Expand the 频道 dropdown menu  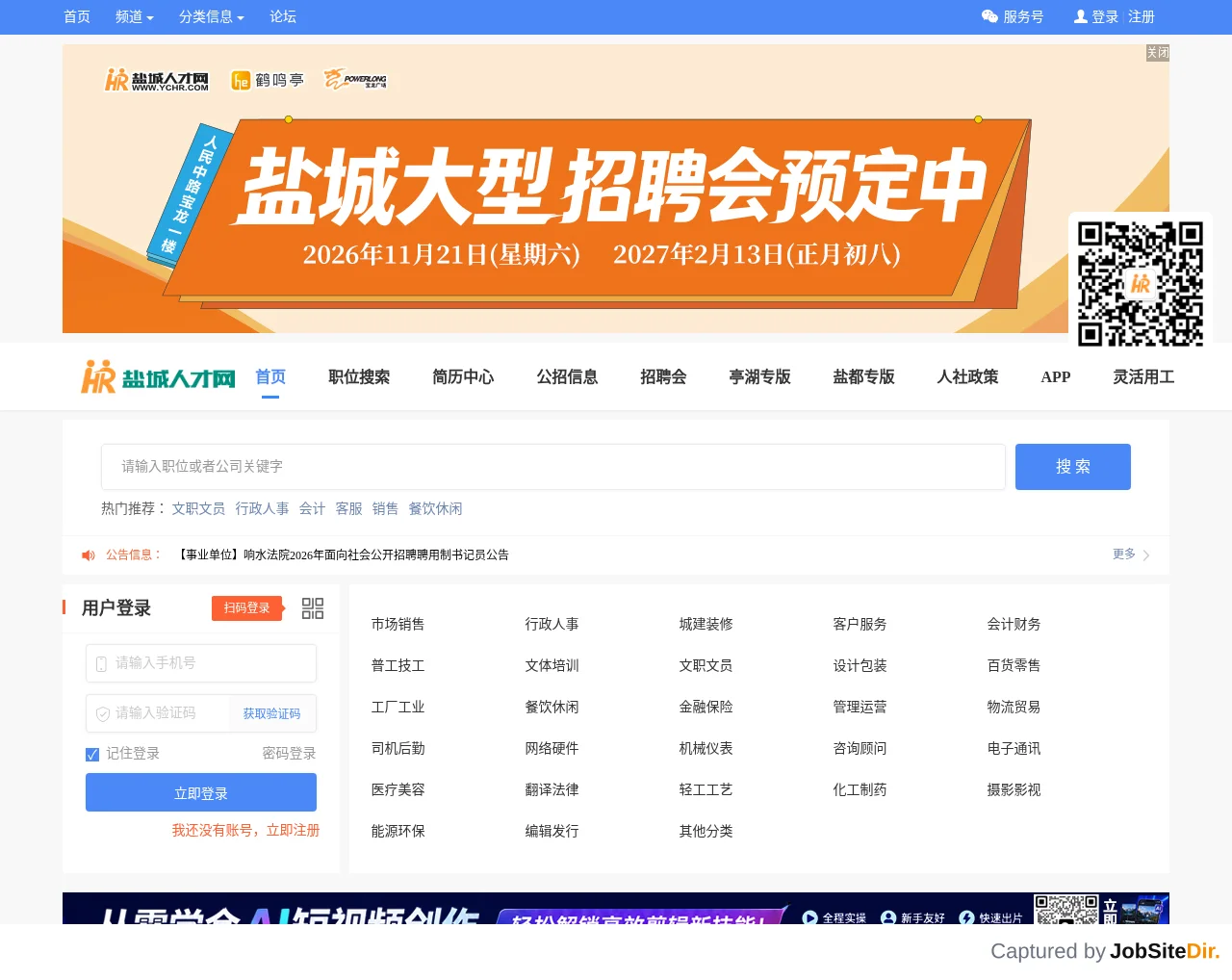coord(134,16)
